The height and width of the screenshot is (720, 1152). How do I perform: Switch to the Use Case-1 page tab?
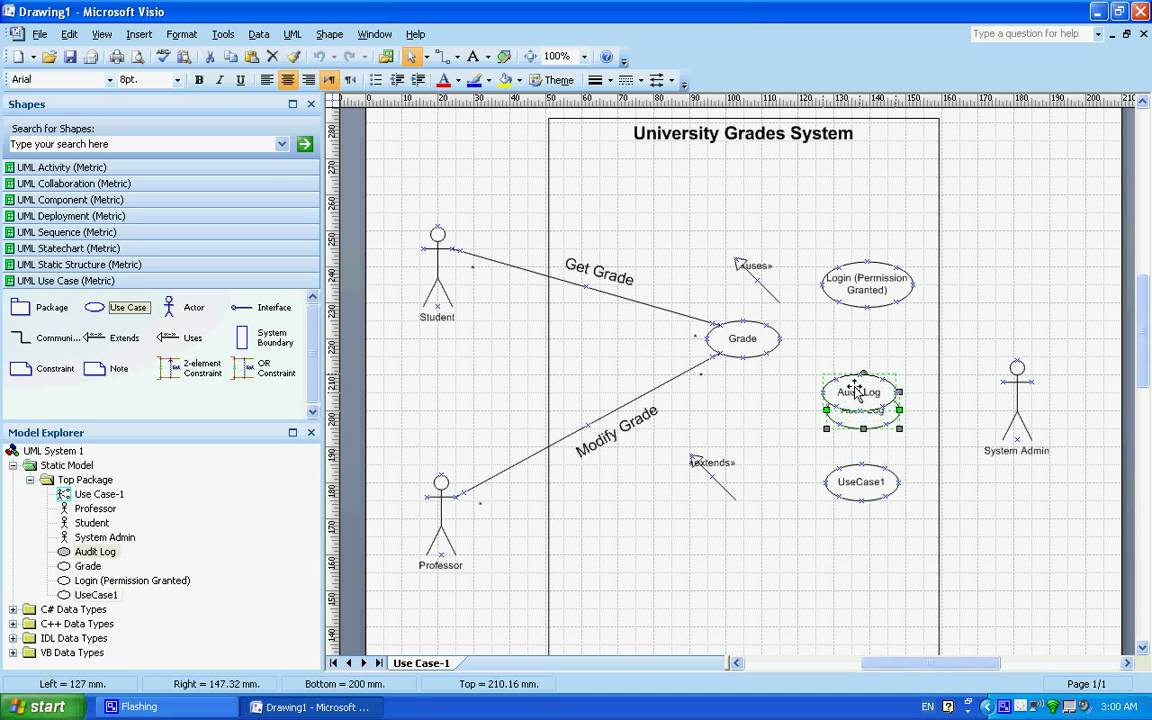tap(421, 663)
